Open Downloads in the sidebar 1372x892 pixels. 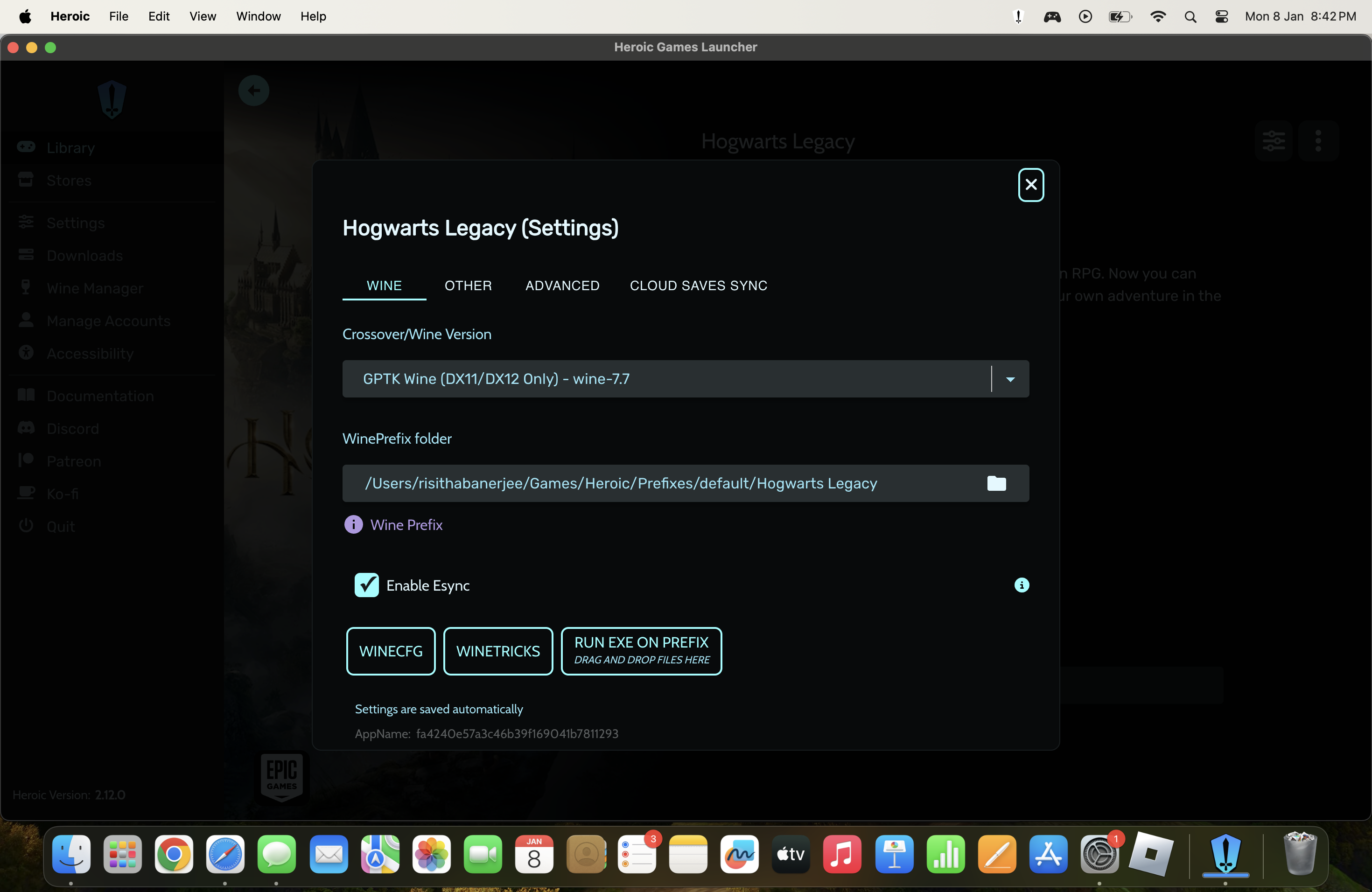pos(112,256)
